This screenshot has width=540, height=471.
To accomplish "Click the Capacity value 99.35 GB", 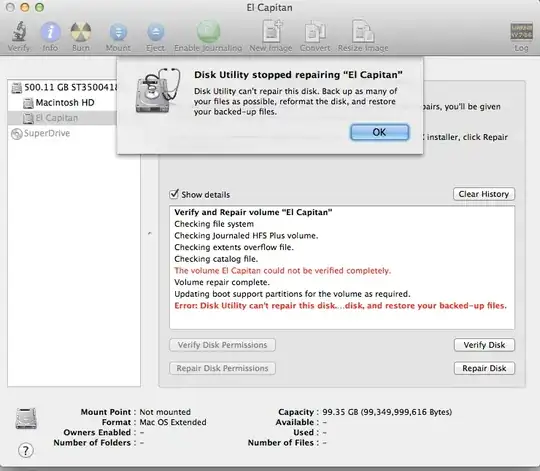I will coord(387,412).
